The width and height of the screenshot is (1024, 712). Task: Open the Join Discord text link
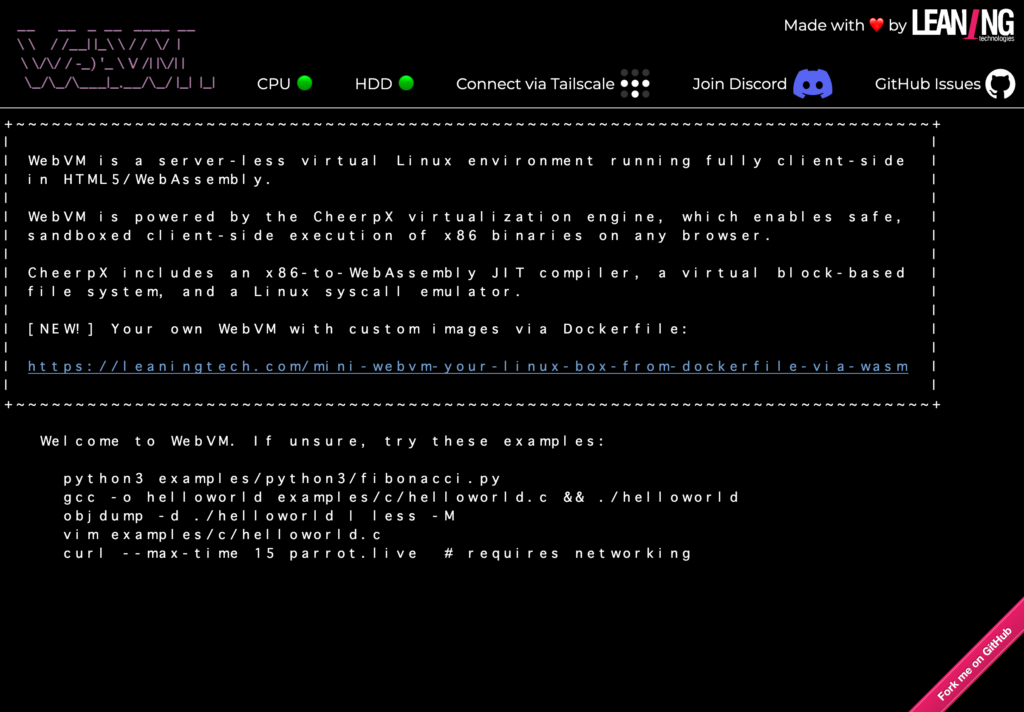[x=739, y=84]
